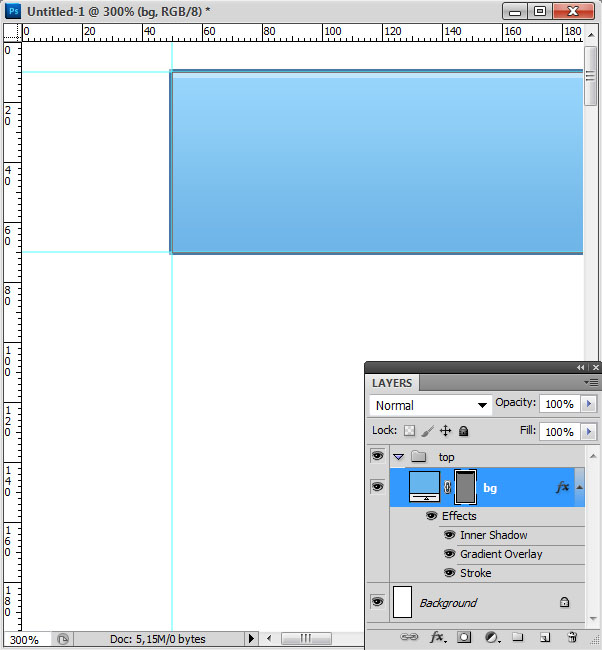Viewport: 602px width, 650px height.
Task: Click the link layers icon
Action: (x=409, y=636)
